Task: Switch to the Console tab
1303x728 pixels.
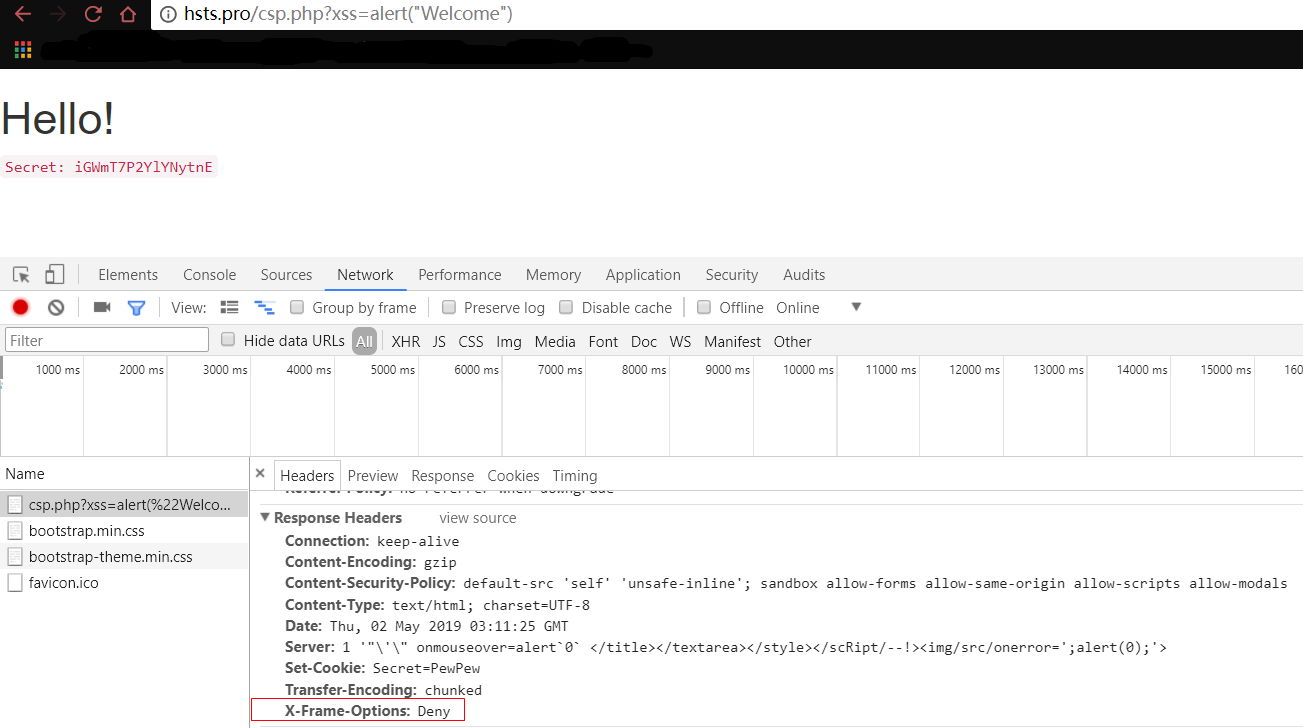Action: coord(209,275)
